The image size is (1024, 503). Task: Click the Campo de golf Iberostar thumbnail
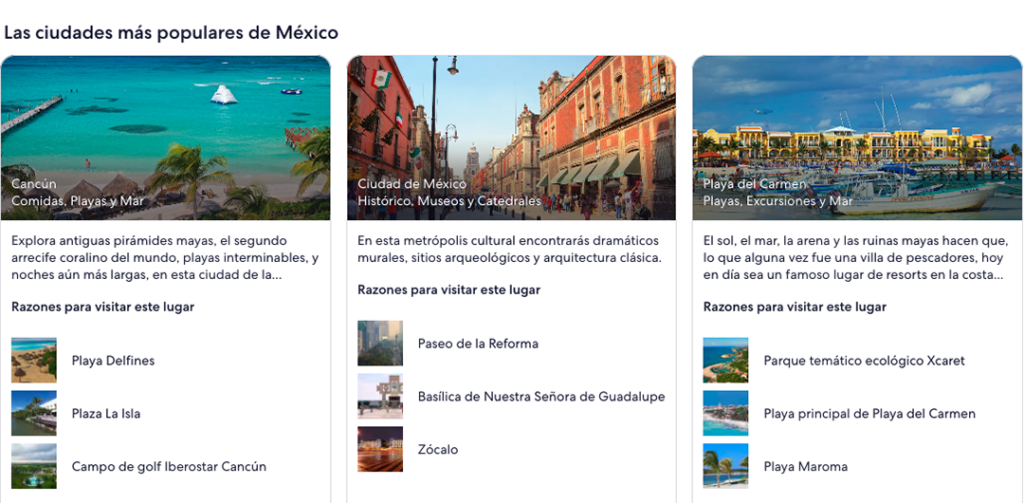[34, 466]
